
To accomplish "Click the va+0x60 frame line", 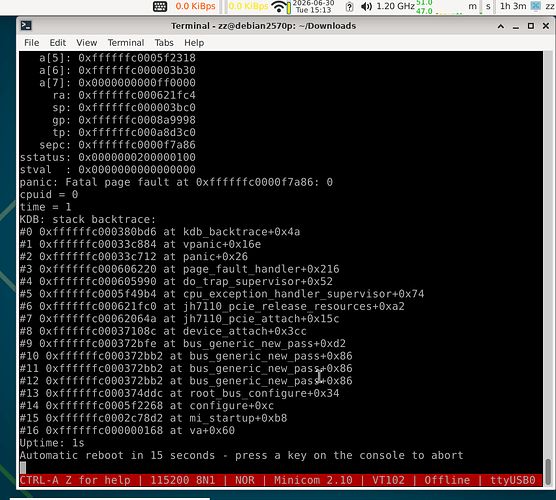I will tap(127, 430).
